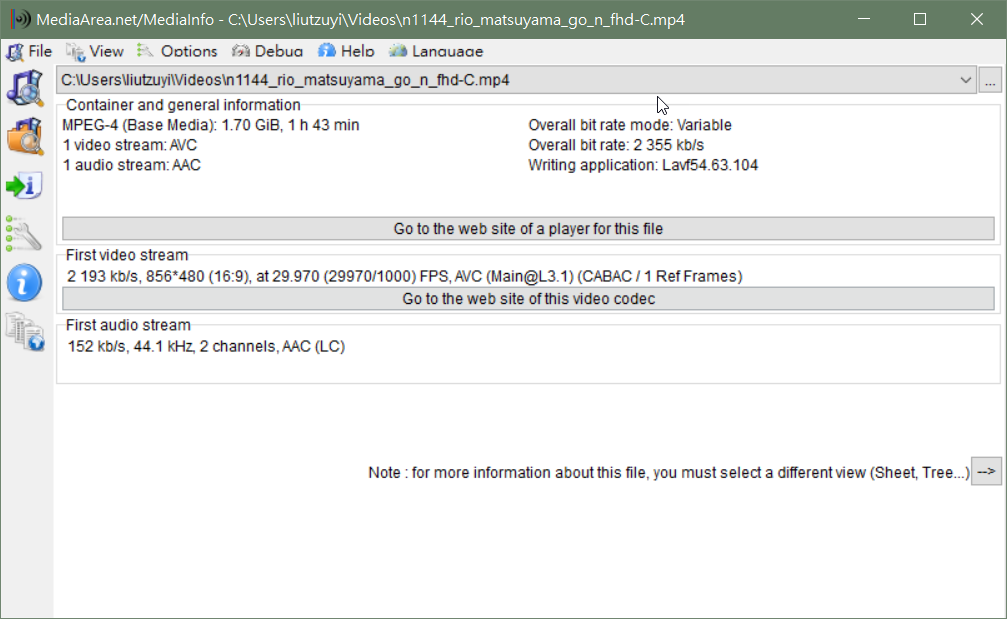Click the blue About info sidebar icon
The image size is (1007, 619).
point(24,283)
